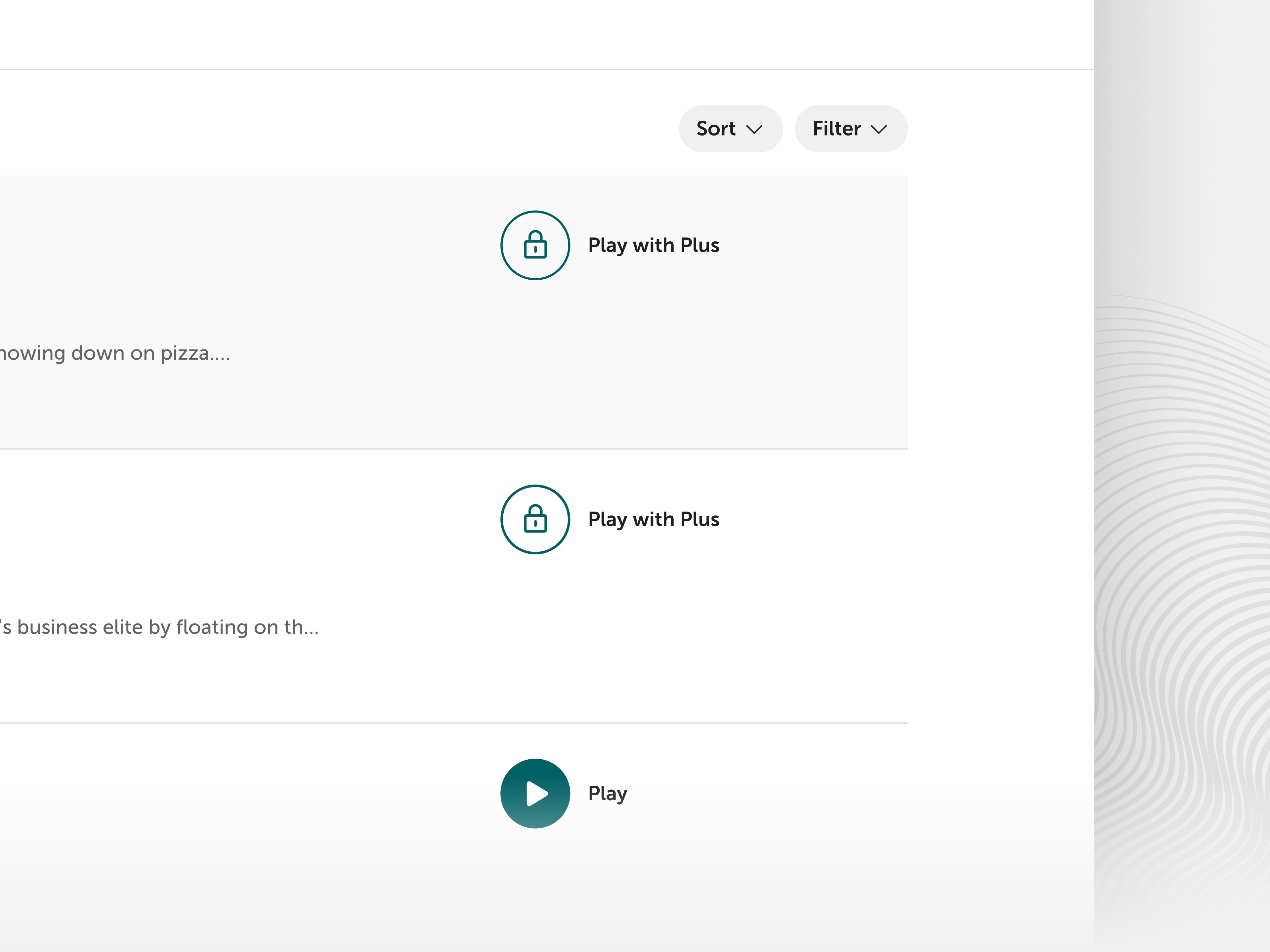Open the Filter dropdown

tap(850, 129)
